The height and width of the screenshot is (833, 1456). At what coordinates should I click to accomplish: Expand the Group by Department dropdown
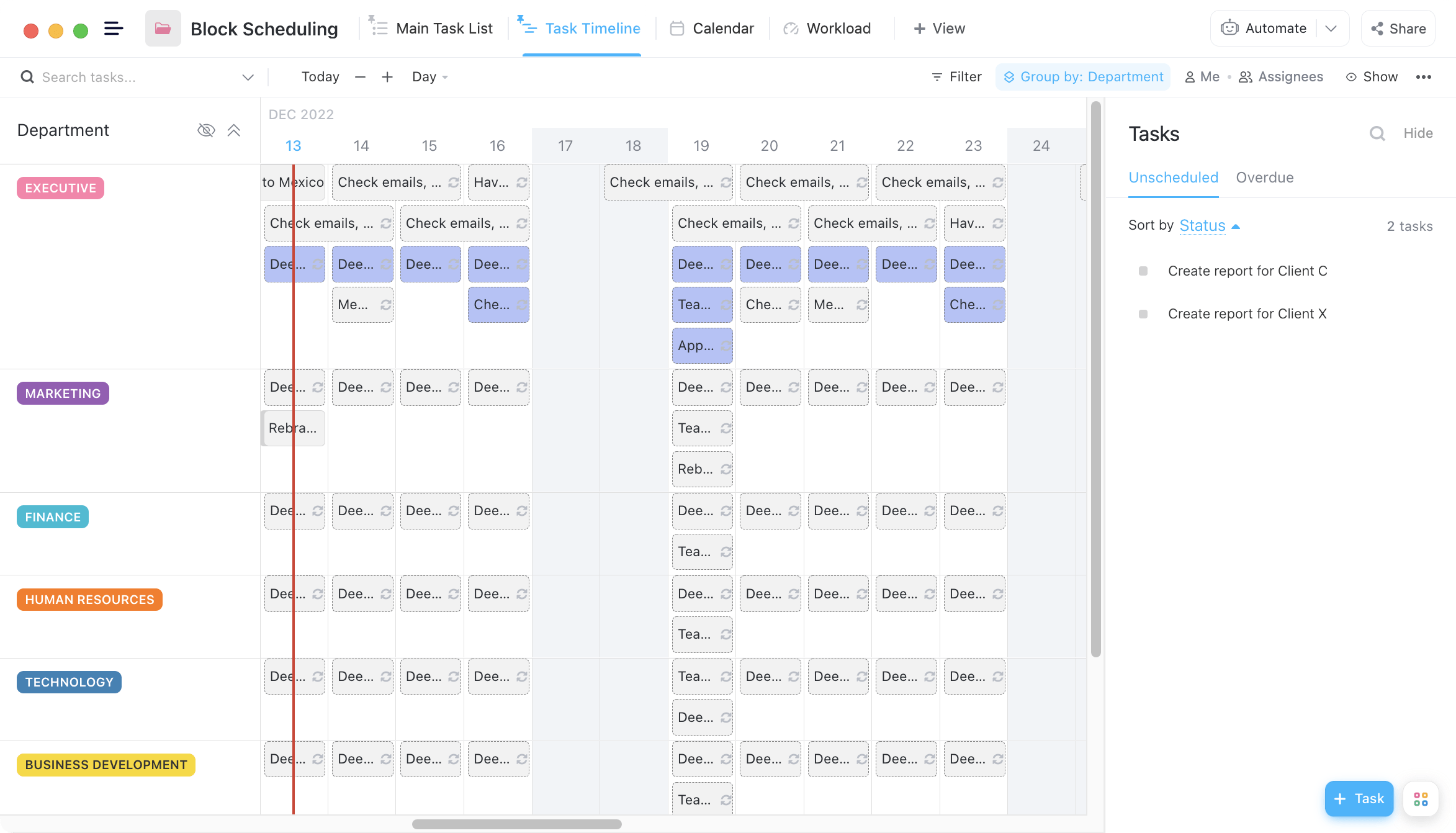pyautogui.click(x=1084, y=76)
